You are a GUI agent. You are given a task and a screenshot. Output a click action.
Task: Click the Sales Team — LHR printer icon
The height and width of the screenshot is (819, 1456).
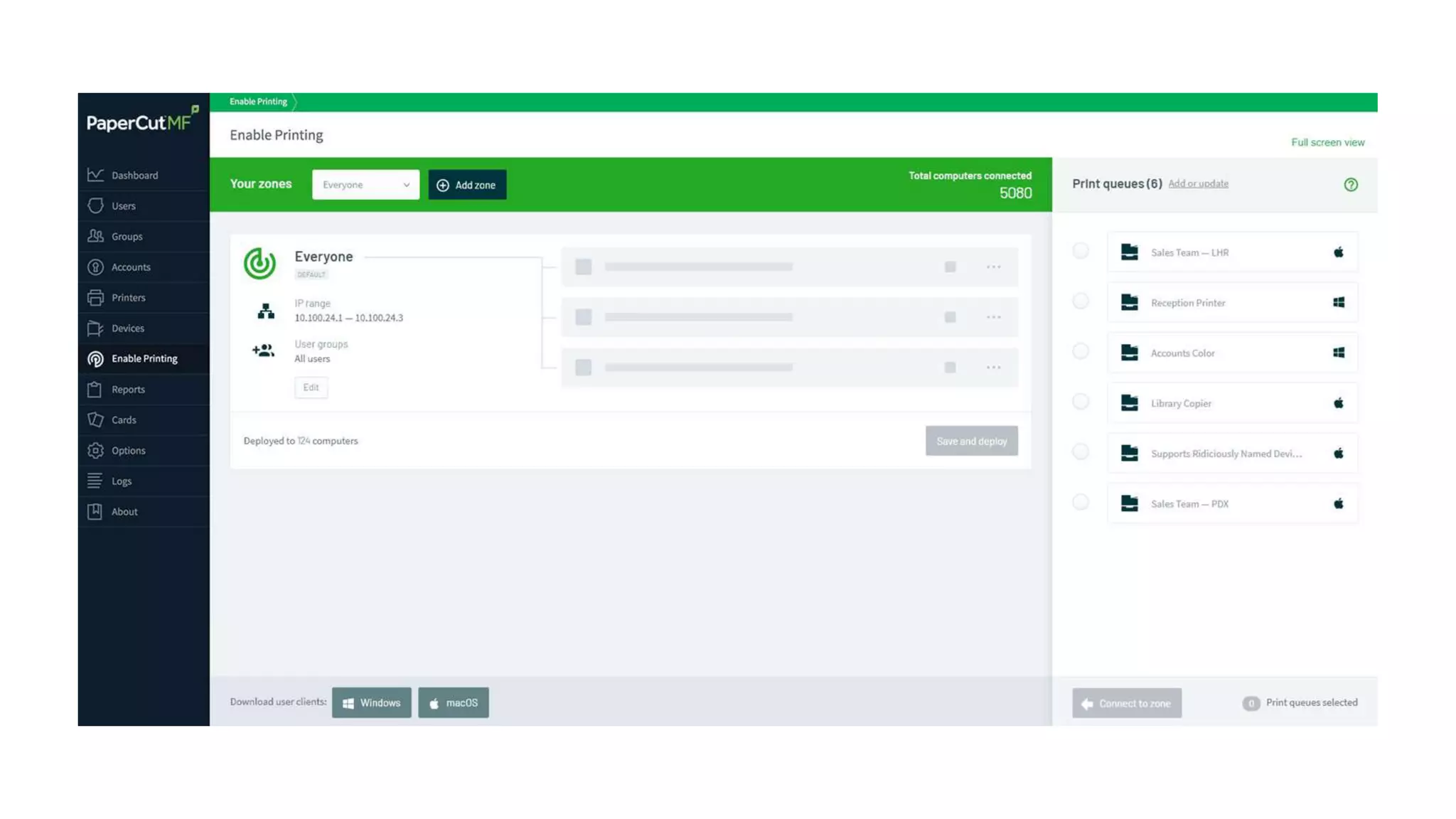[x=1129, y=252]
